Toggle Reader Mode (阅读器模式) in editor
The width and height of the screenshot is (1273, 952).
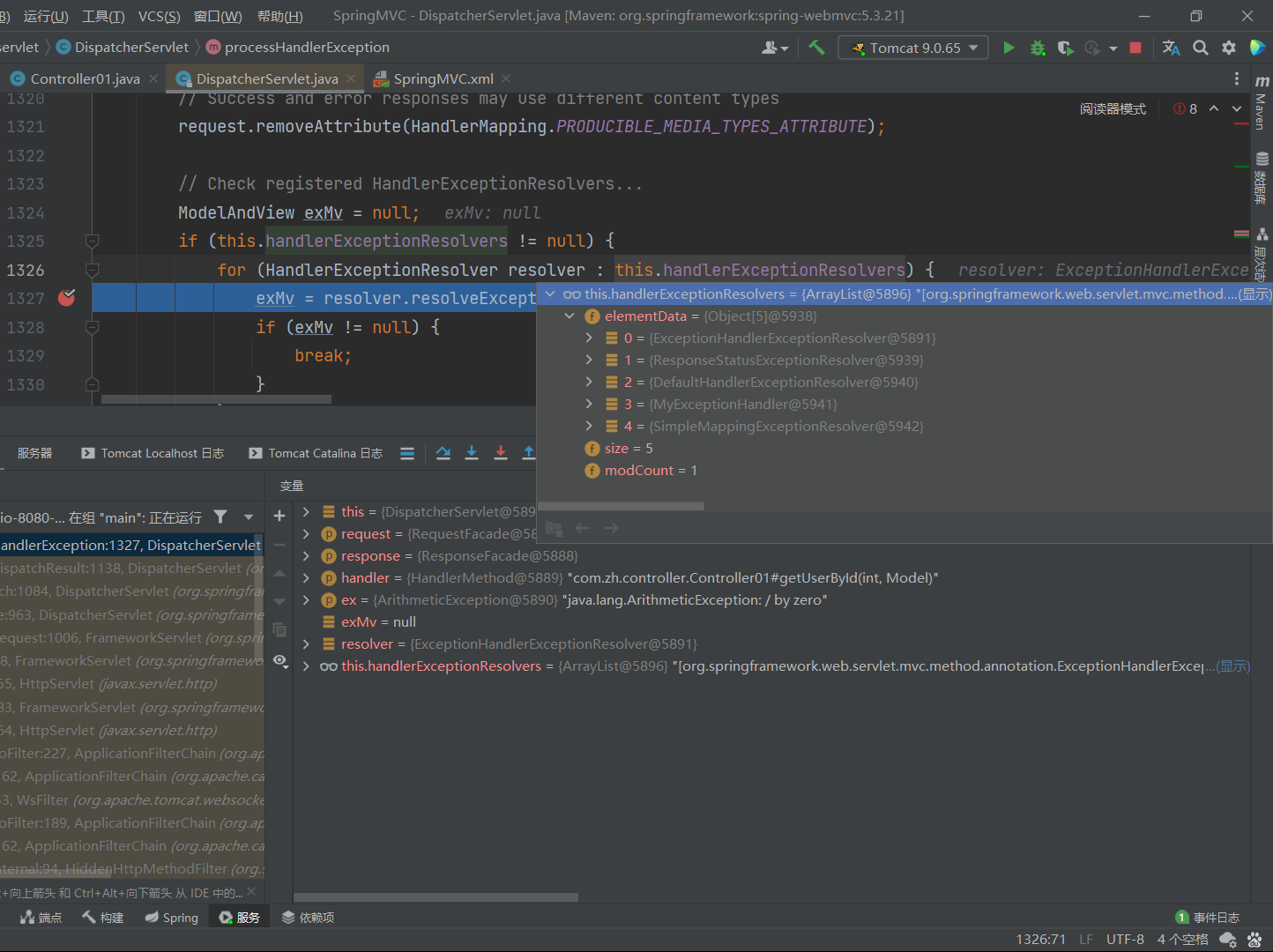(1113, 108)
